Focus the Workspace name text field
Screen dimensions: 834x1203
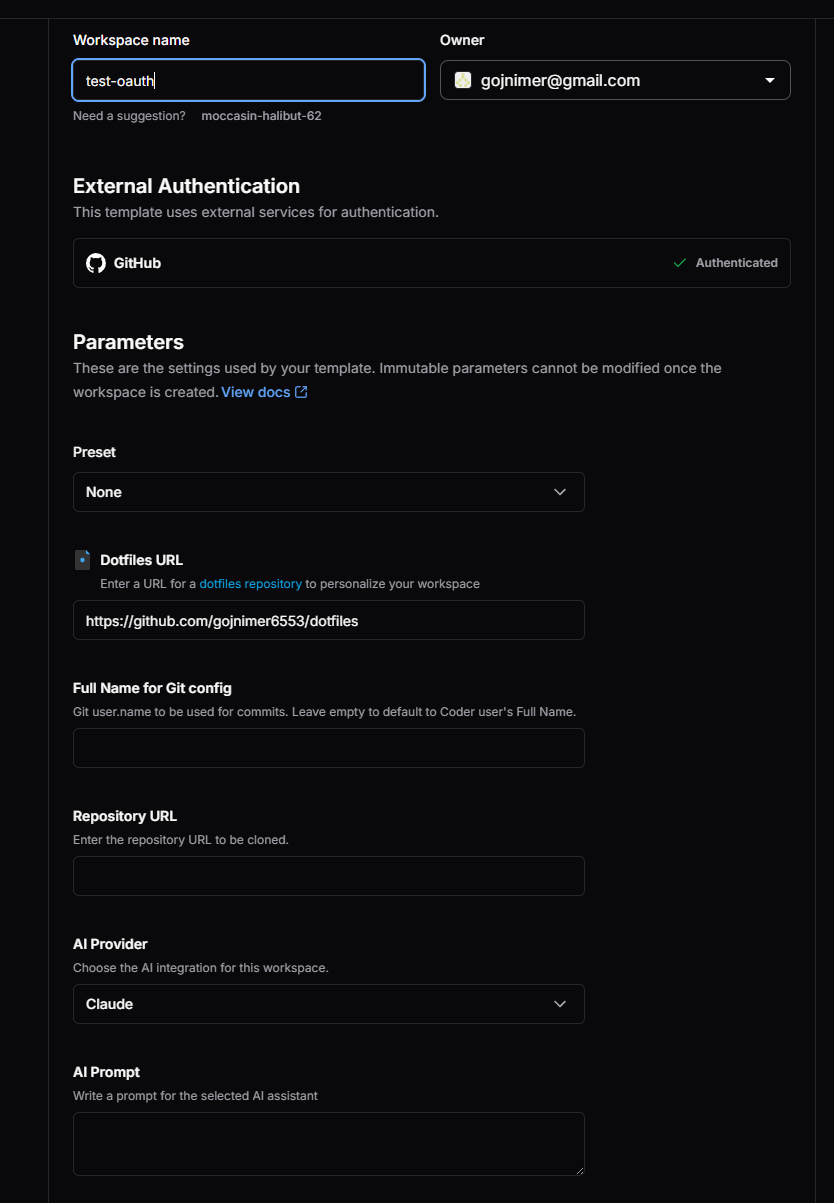tap(248, 80)
